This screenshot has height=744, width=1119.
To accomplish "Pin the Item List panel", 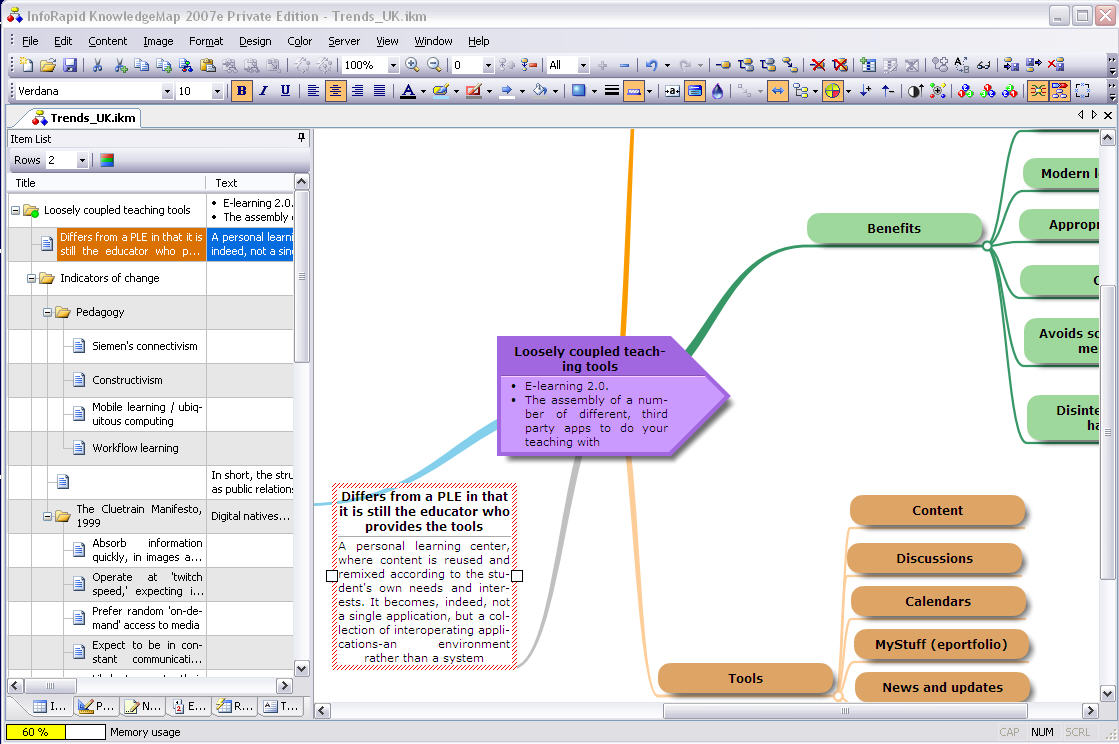I will point(301,138).
